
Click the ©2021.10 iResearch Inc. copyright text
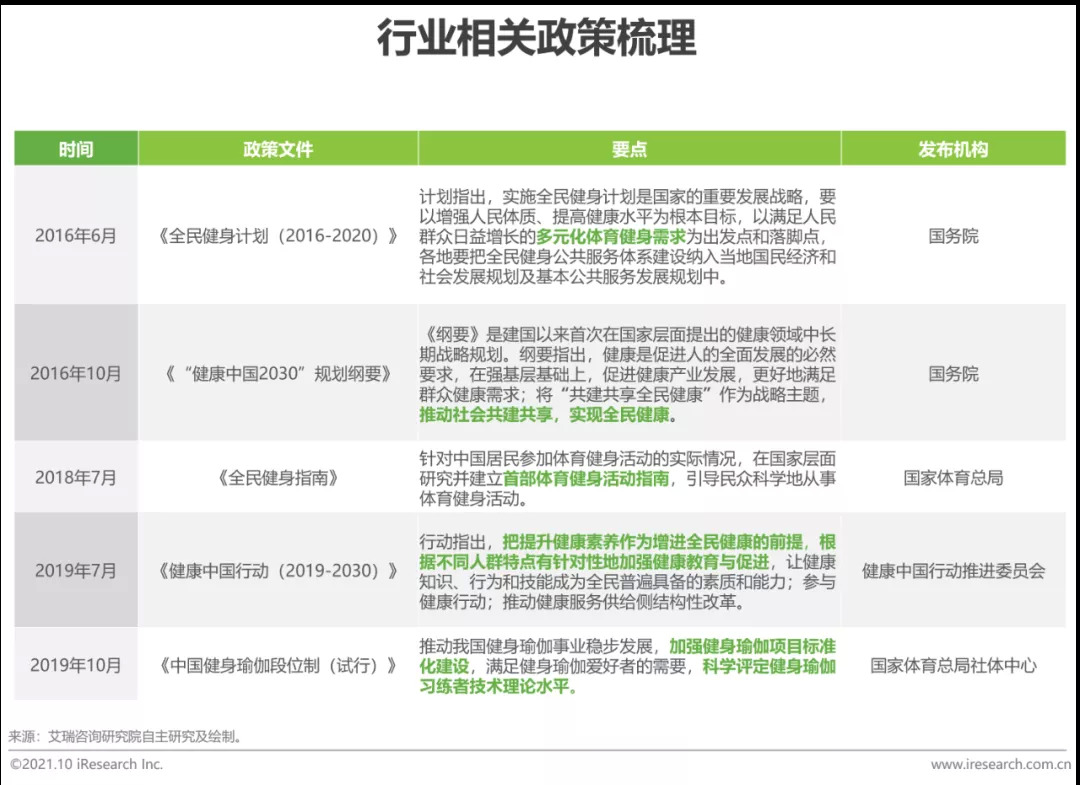(x=86, y=764)
